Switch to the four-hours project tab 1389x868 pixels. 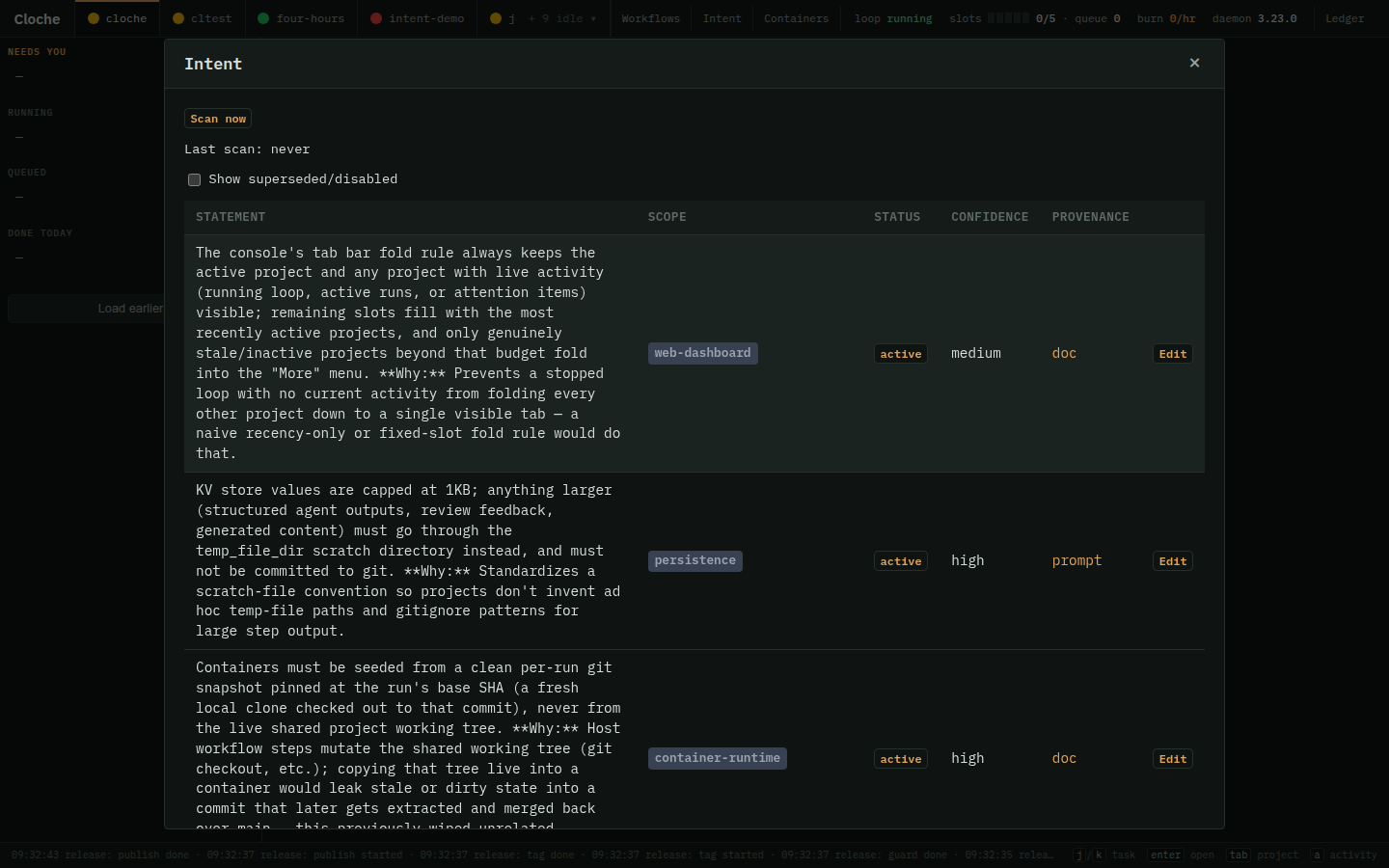[x=301, y=18]
